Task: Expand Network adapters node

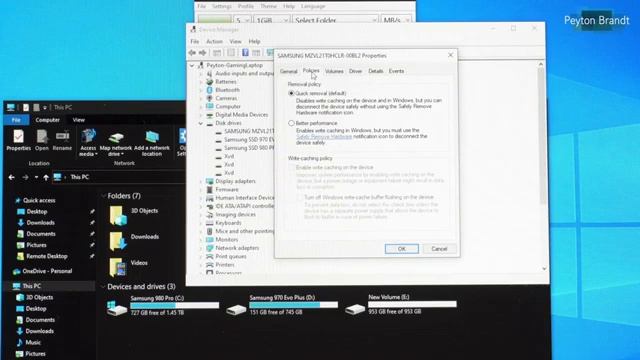Action: click(201, 248)
